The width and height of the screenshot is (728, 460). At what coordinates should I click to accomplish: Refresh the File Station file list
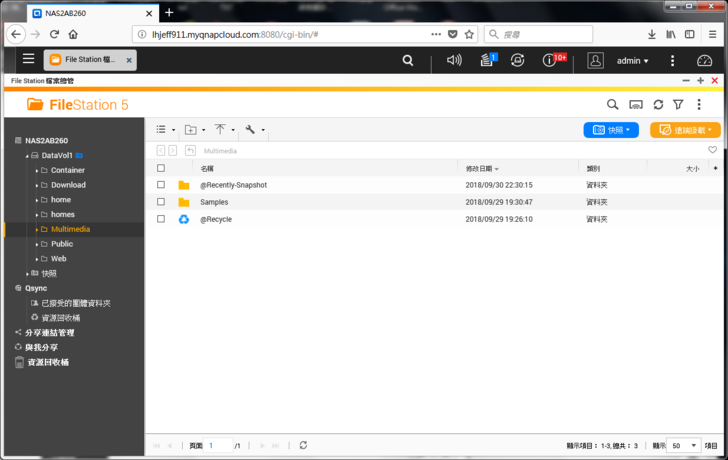pyautogui.click(x=658, y=104)
